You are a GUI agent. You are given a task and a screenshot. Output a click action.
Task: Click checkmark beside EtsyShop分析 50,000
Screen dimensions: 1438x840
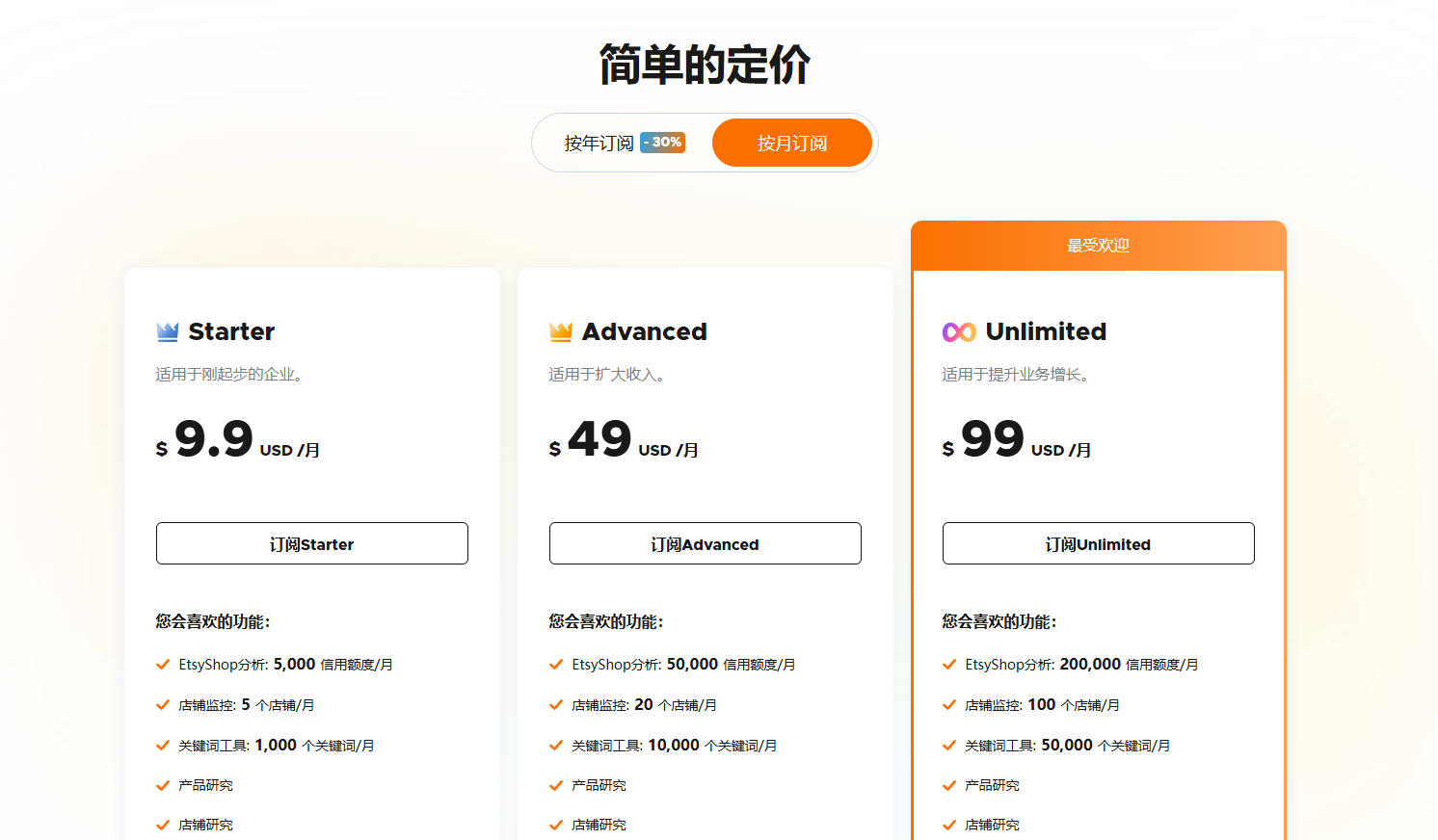tap(556, 665)
